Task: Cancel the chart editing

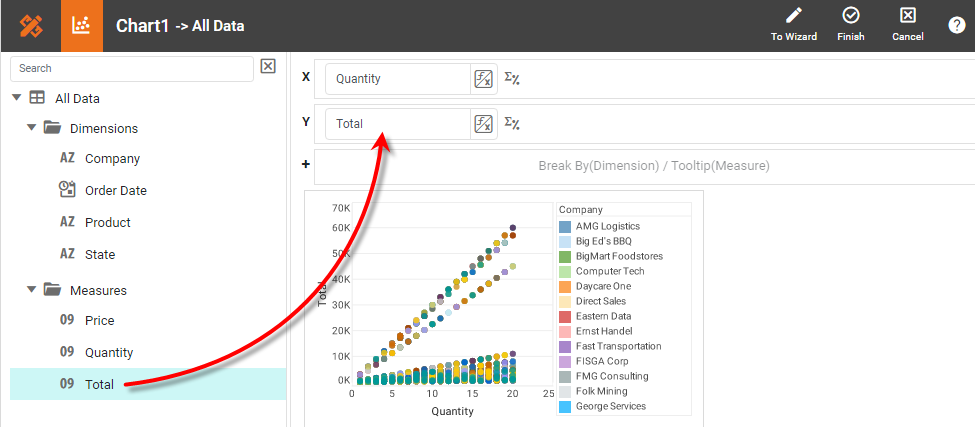Action: pos(907,25)
